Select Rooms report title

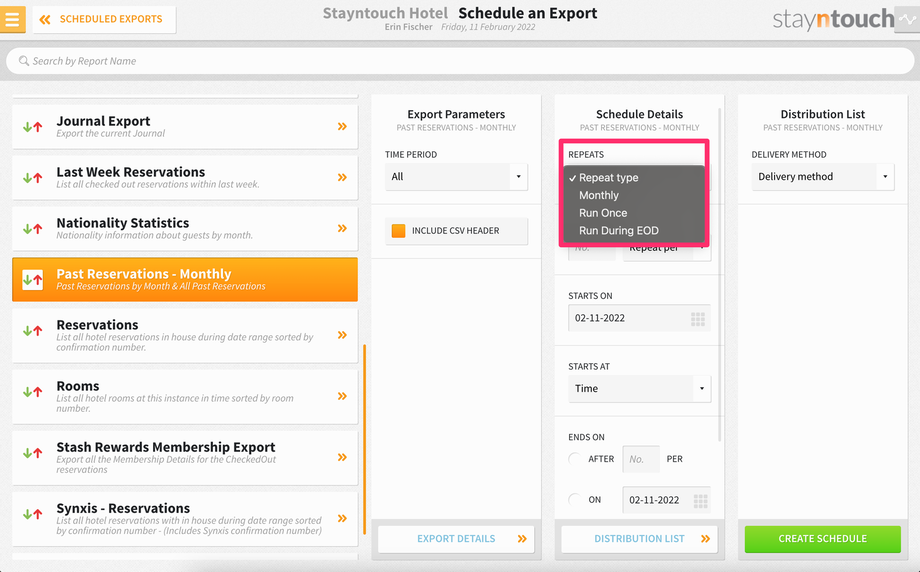pos(78,386)
